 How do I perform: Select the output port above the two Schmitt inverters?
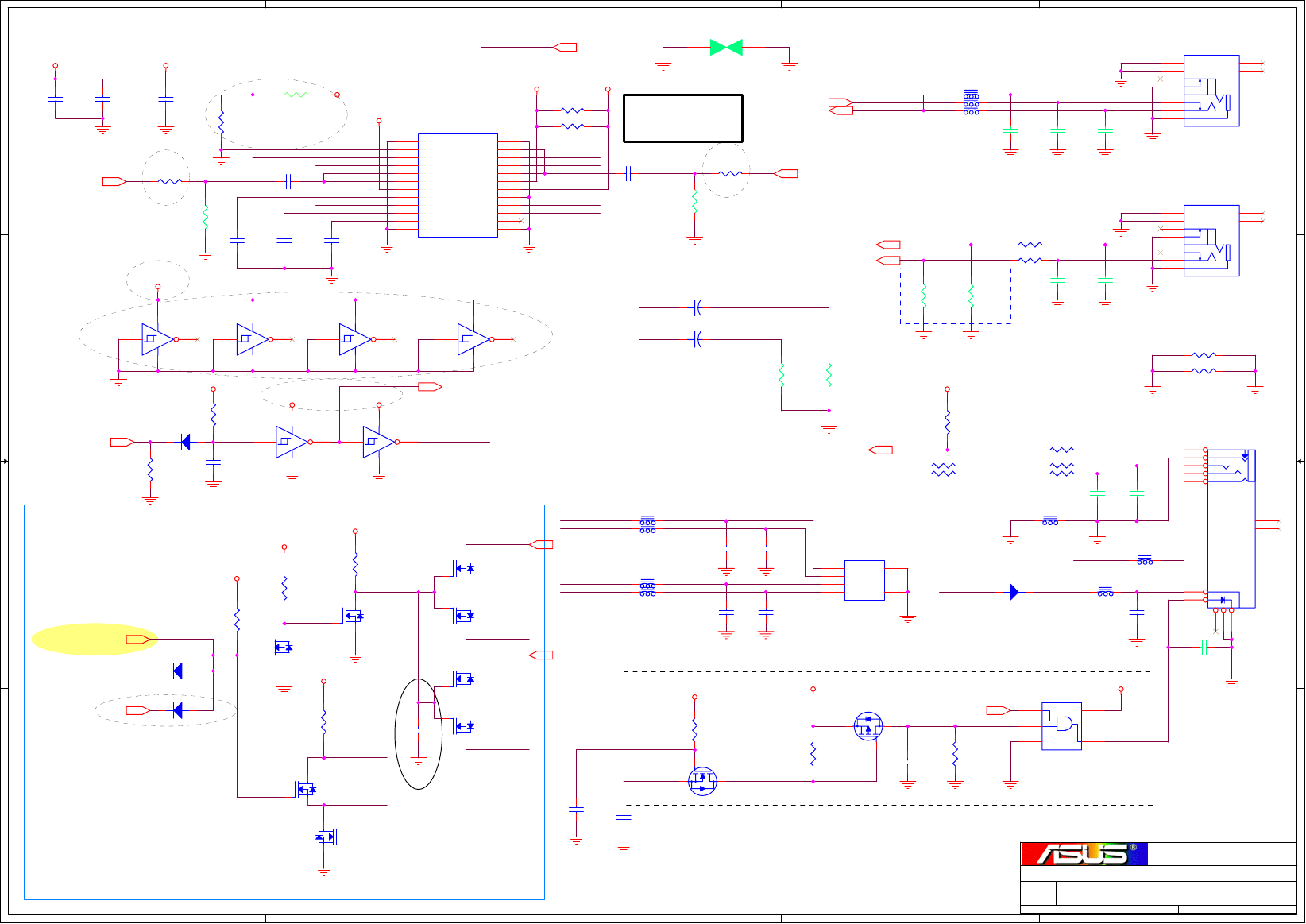[430, 387]
